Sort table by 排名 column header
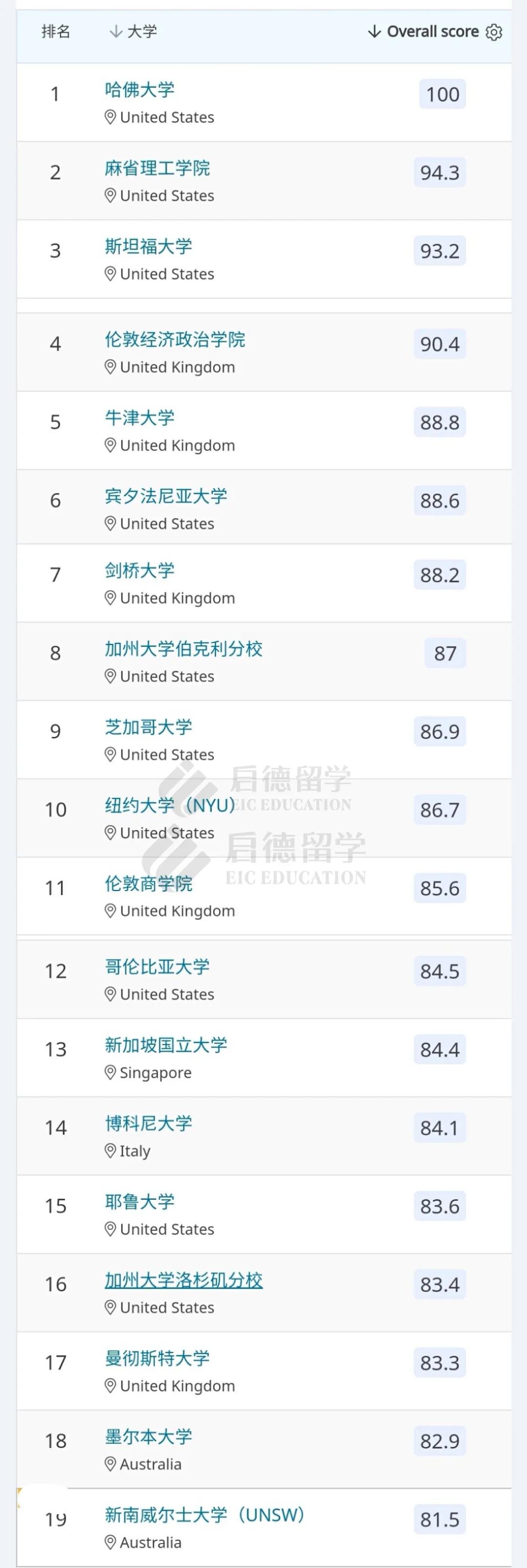Screen dimensions: 527x1568 coord(56,32)
